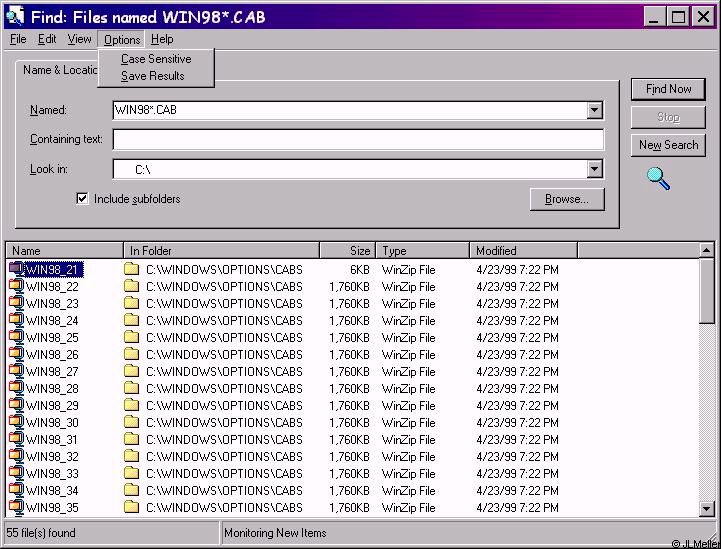Viewport: 721px width, 549px height.
Task: Click the WIN98_27 file icon
Action: click(x=16, y=371)
